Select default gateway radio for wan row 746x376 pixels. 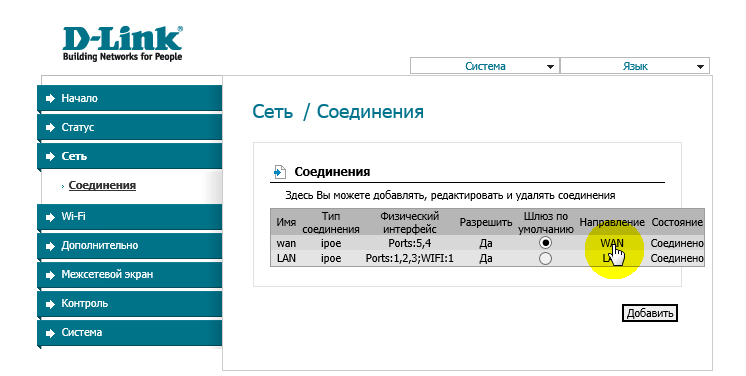click(545, 243)
